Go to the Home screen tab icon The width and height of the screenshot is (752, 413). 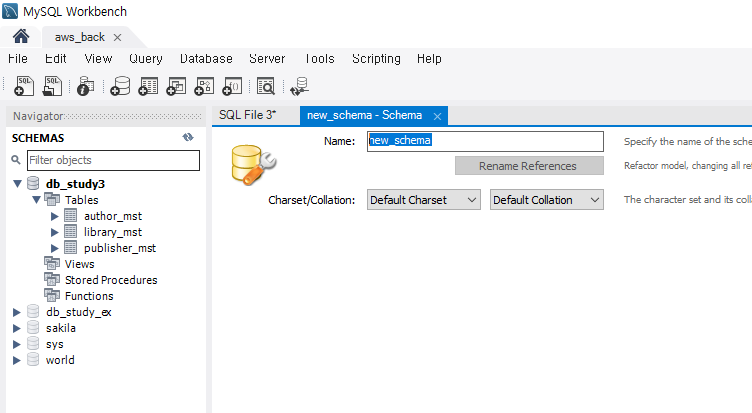21,36
